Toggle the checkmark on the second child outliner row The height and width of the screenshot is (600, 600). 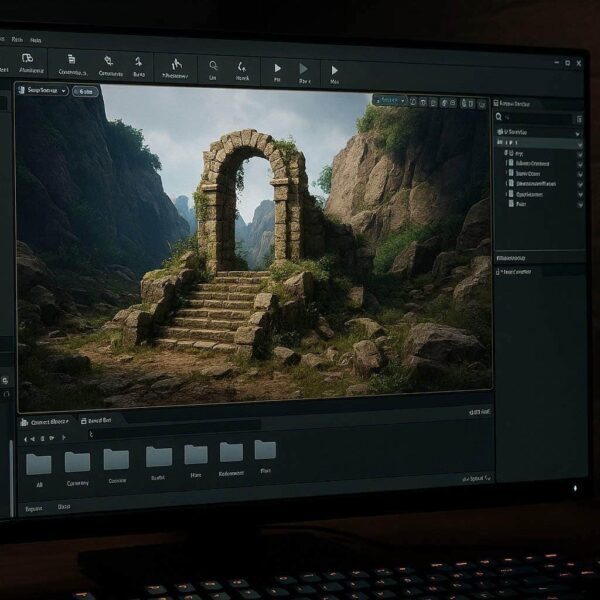[580, 164]
